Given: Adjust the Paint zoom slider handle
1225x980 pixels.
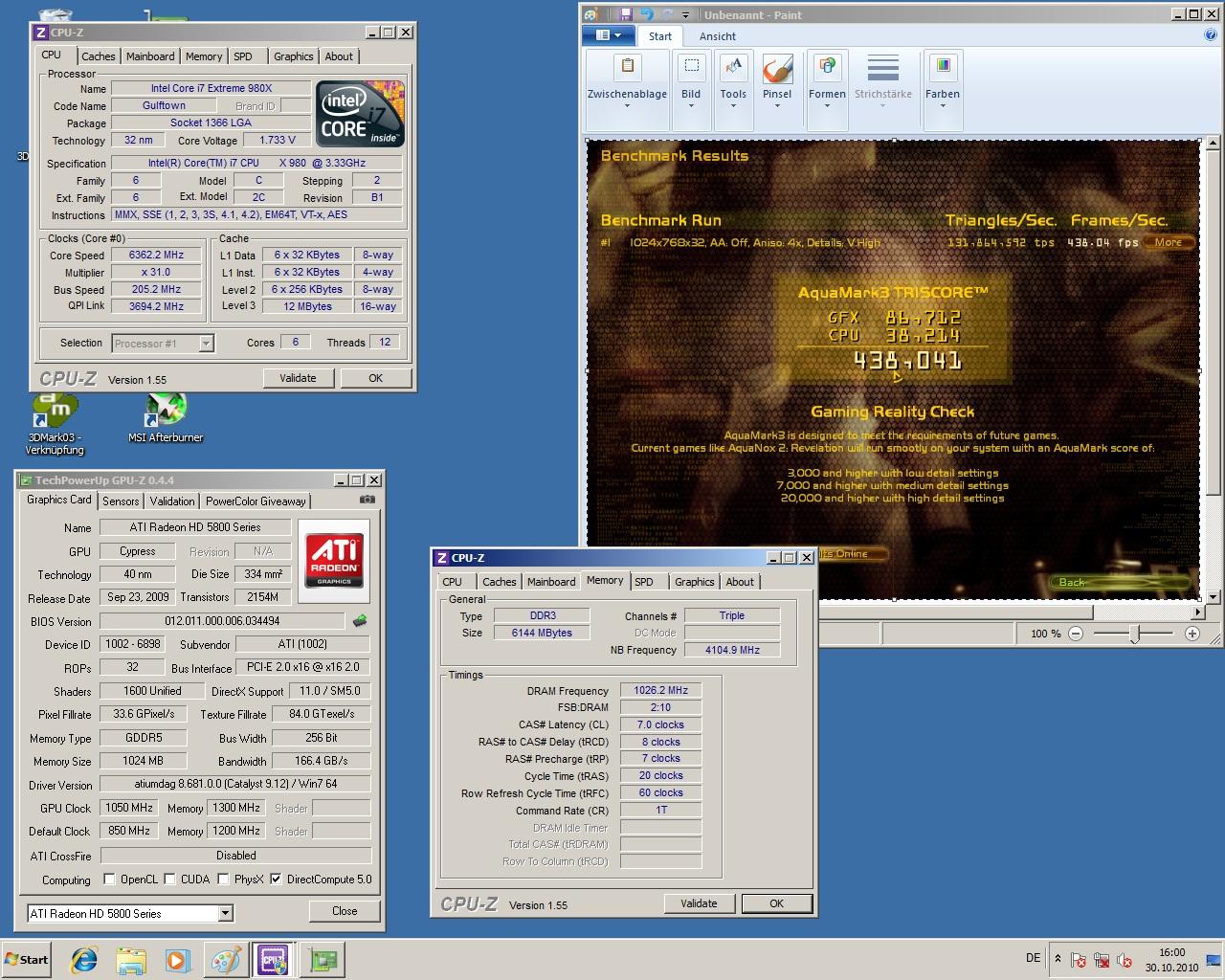Looking at the screenshot, I should (x=1135, y=634).
